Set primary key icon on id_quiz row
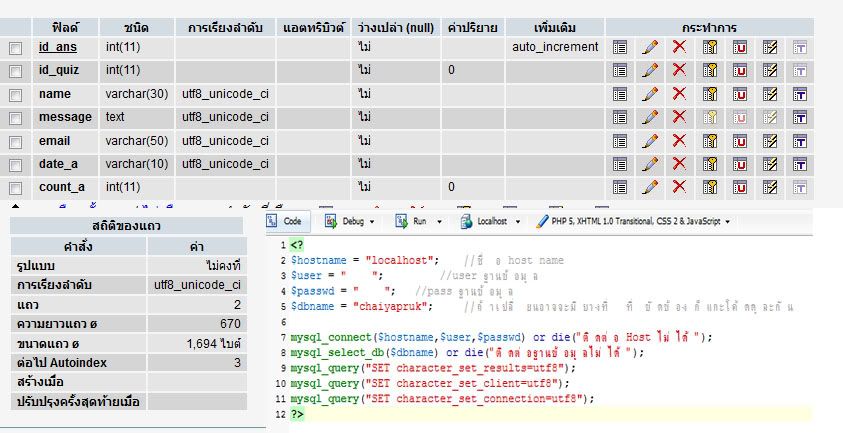Viewport: 843px width, 433px height. (x=710, y=70)
